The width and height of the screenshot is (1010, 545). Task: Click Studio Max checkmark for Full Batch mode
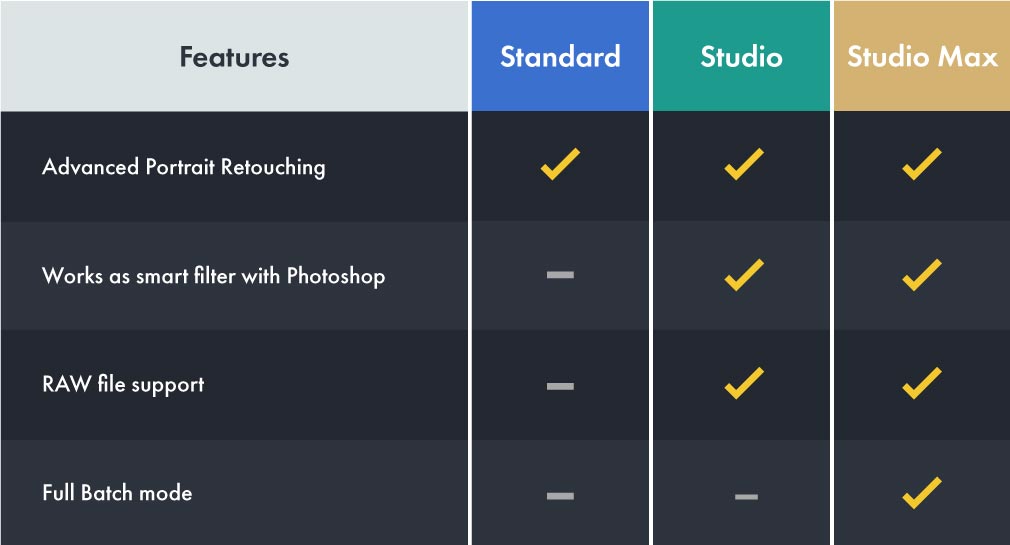[x=921, y=493]
